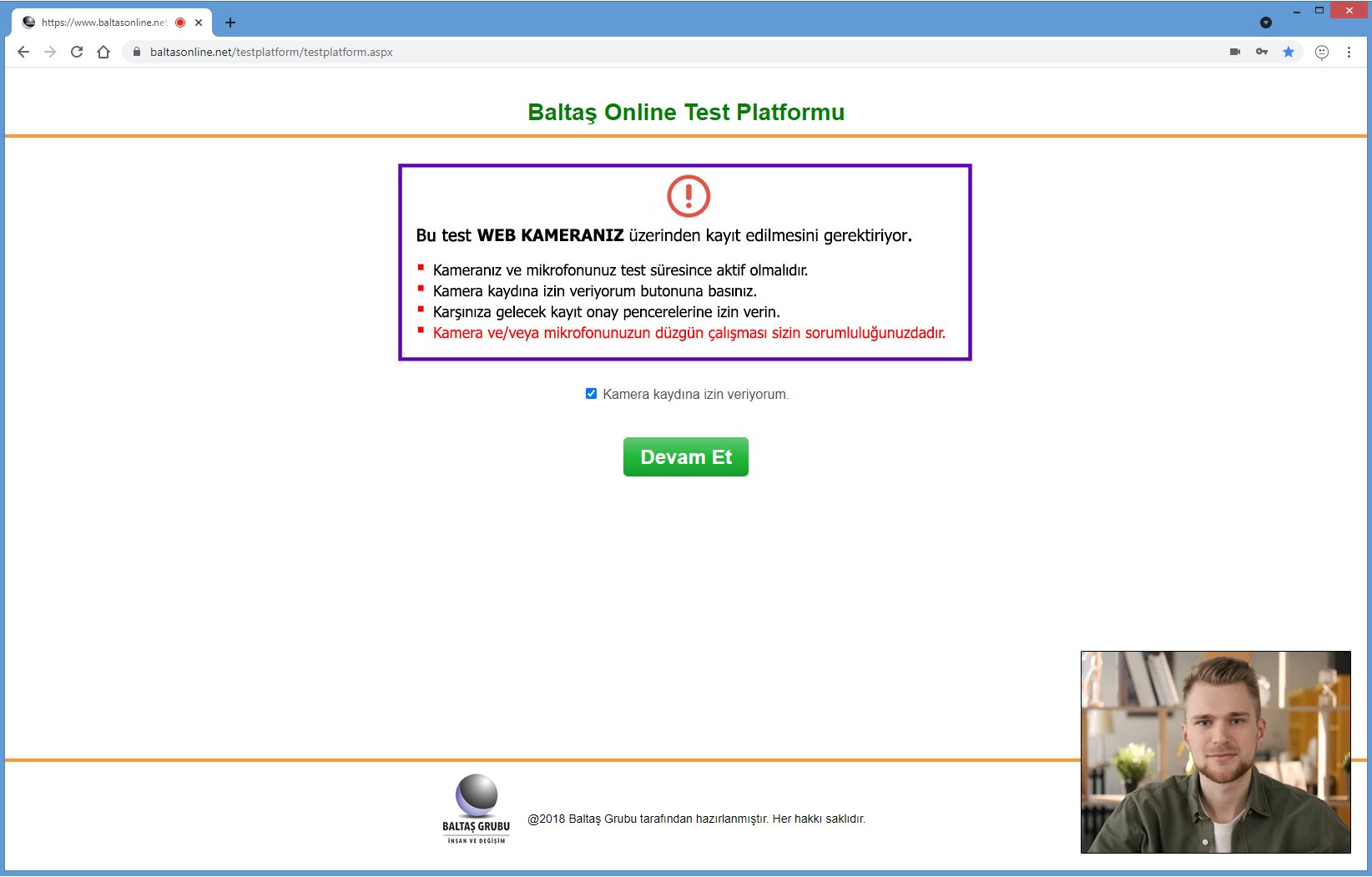The image size is (1372, 877).
Task: Click the red exclamation warning icon
Action: point(688,196)
